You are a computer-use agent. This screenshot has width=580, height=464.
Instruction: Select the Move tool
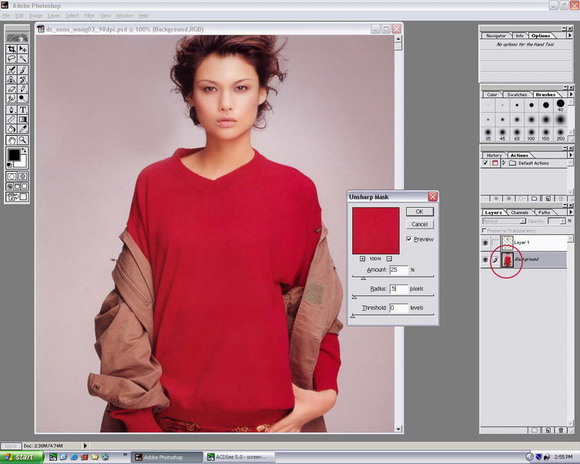coord(23,49)
